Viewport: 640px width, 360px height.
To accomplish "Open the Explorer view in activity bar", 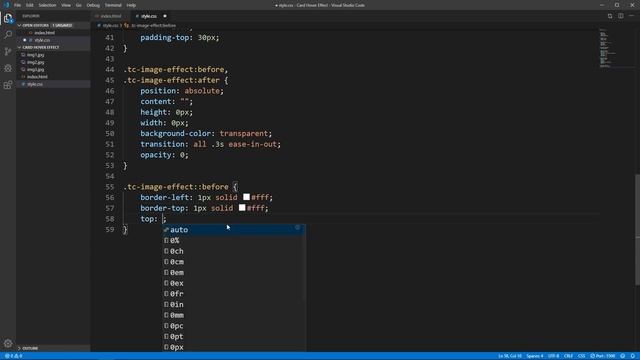I will [8, 18].
